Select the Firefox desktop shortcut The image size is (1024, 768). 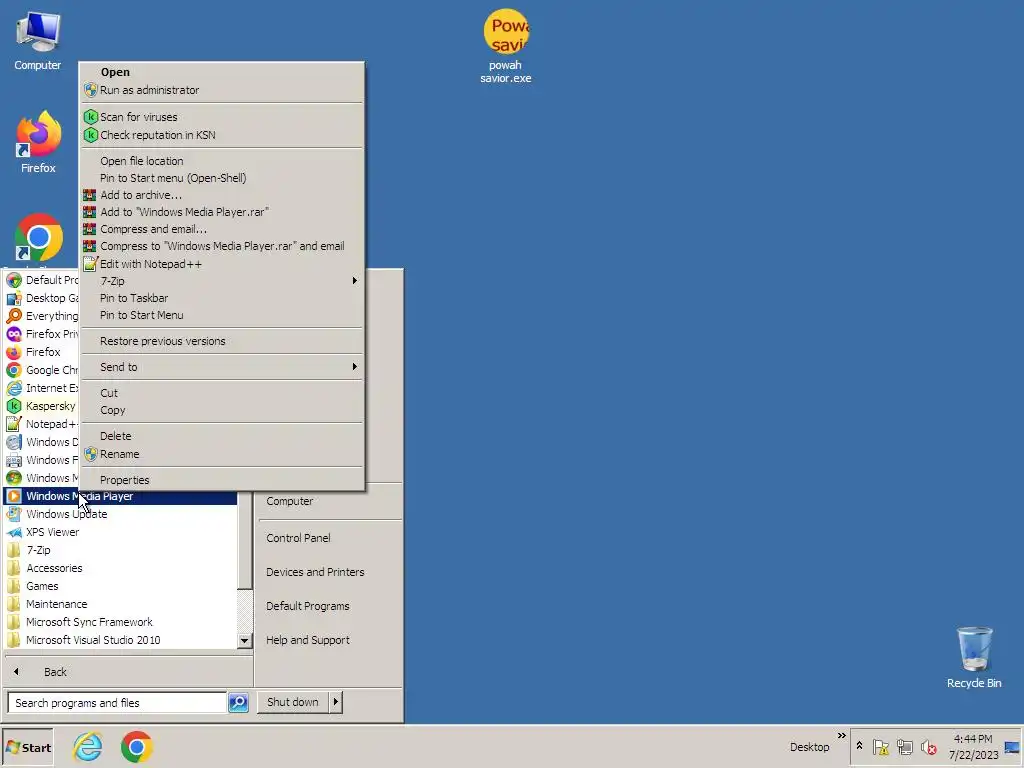(x=38, y=143)
